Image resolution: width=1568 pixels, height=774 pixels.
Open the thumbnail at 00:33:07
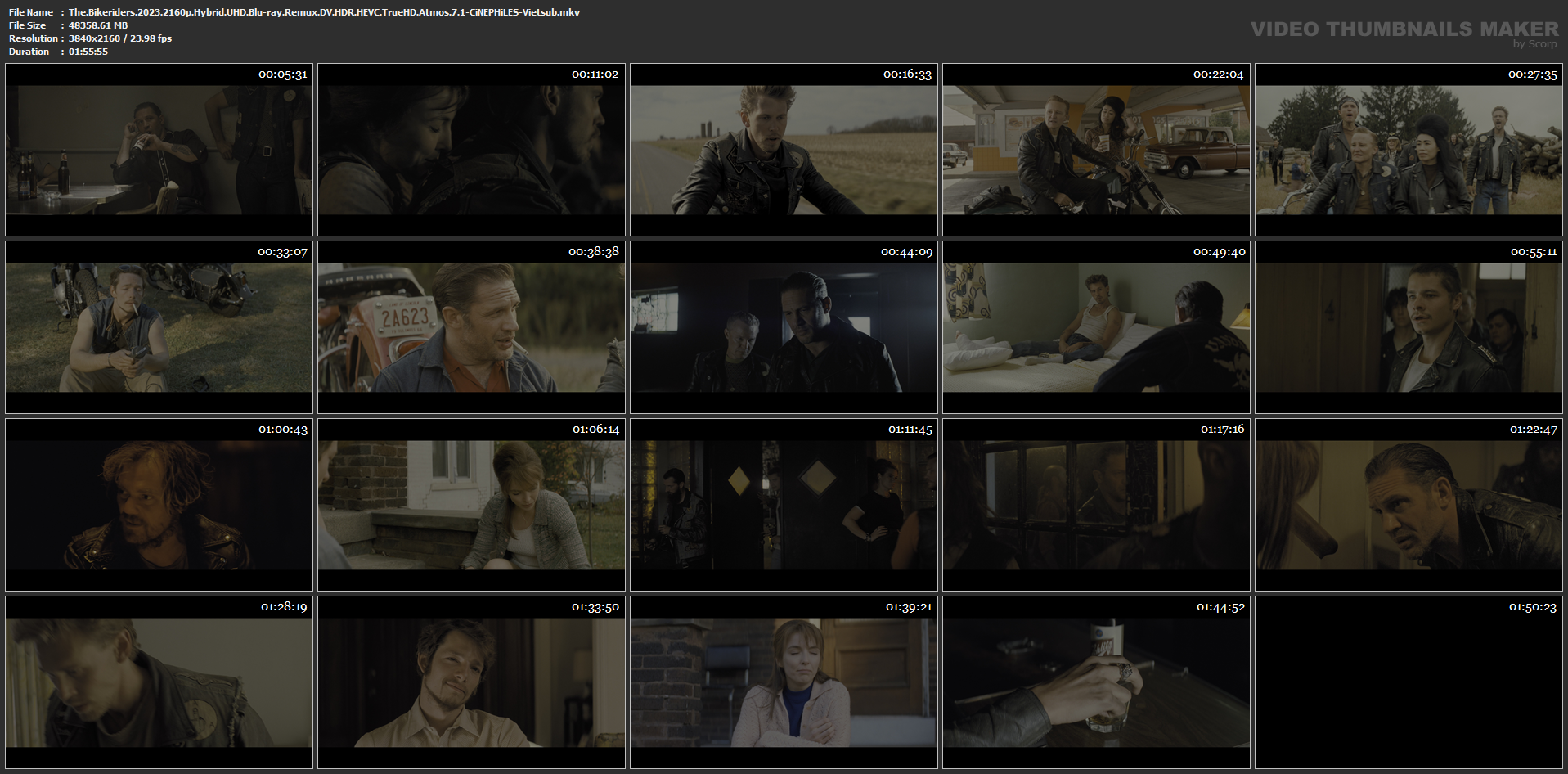(x=159, y=327)
